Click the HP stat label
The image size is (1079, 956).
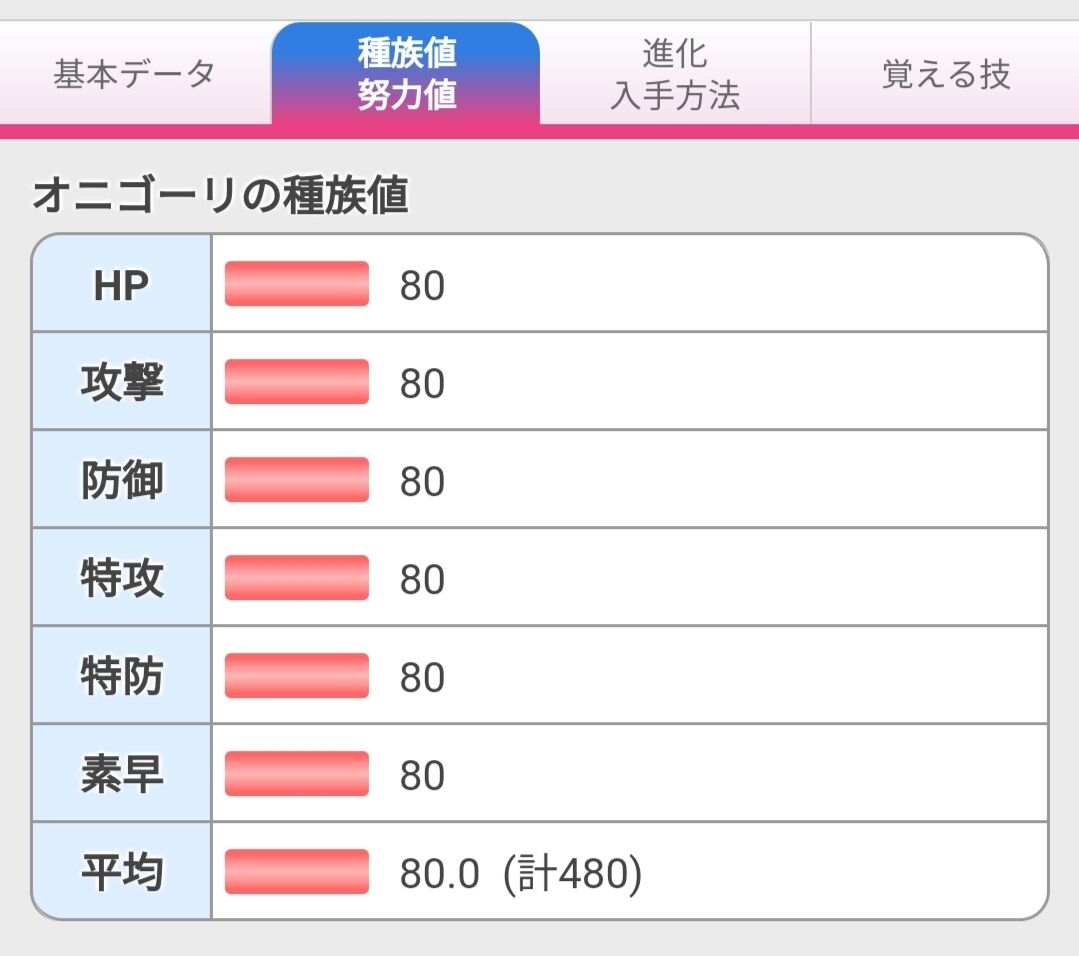122,284
